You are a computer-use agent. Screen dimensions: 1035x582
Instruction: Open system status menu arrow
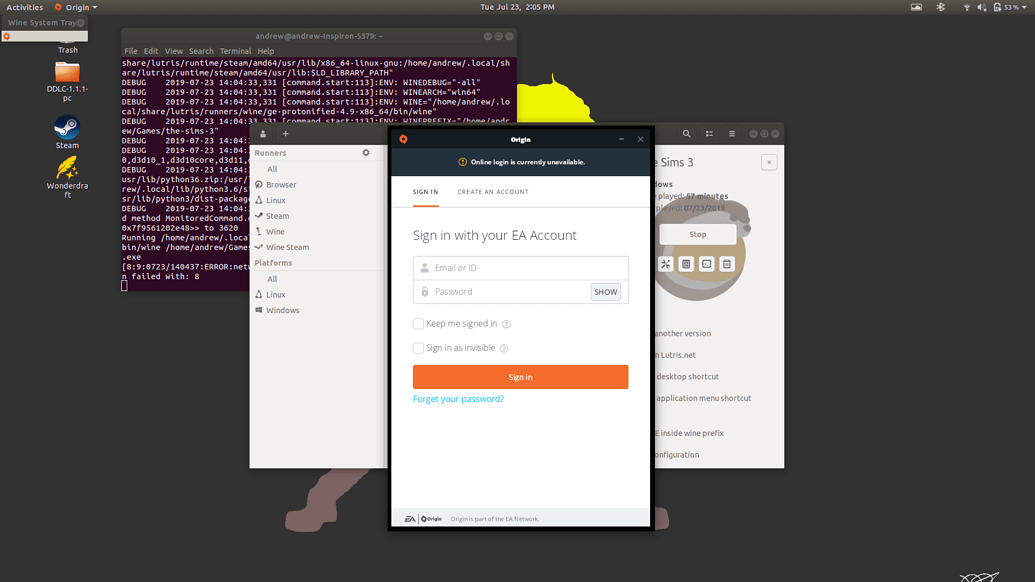[1024, 7]
